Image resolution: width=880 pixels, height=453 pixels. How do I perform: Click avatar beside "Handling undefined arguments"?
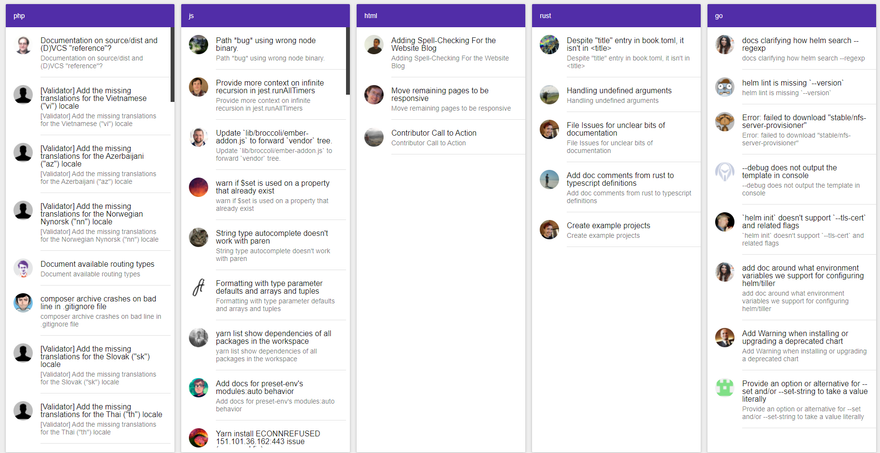[549, 95]
